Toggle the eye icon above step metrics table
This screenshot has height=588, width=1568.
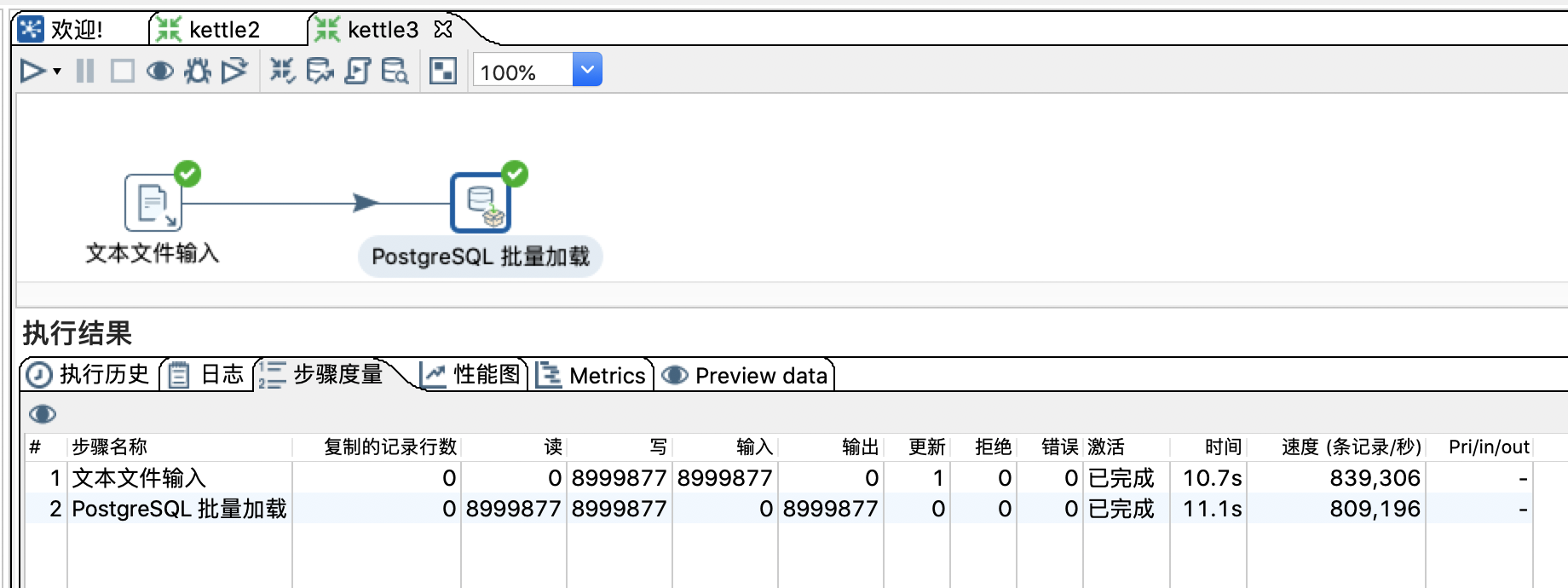(x=43, y=414)
